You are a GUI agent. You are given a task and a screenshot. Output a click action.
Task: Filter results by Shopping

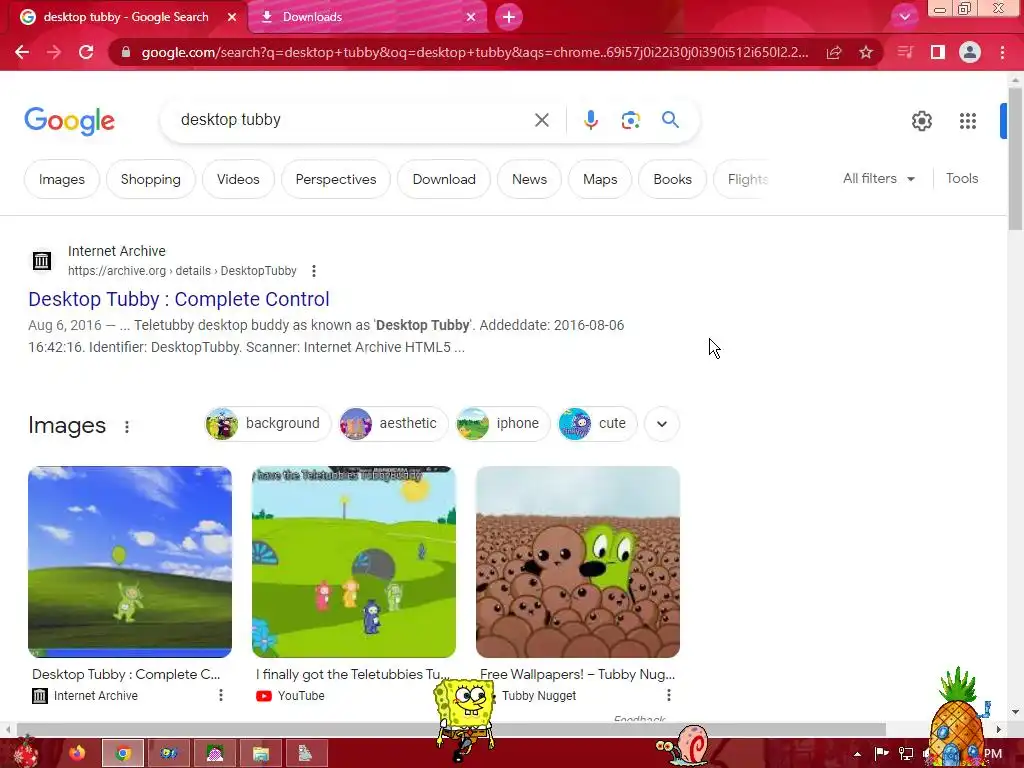[x=151, y=179]
